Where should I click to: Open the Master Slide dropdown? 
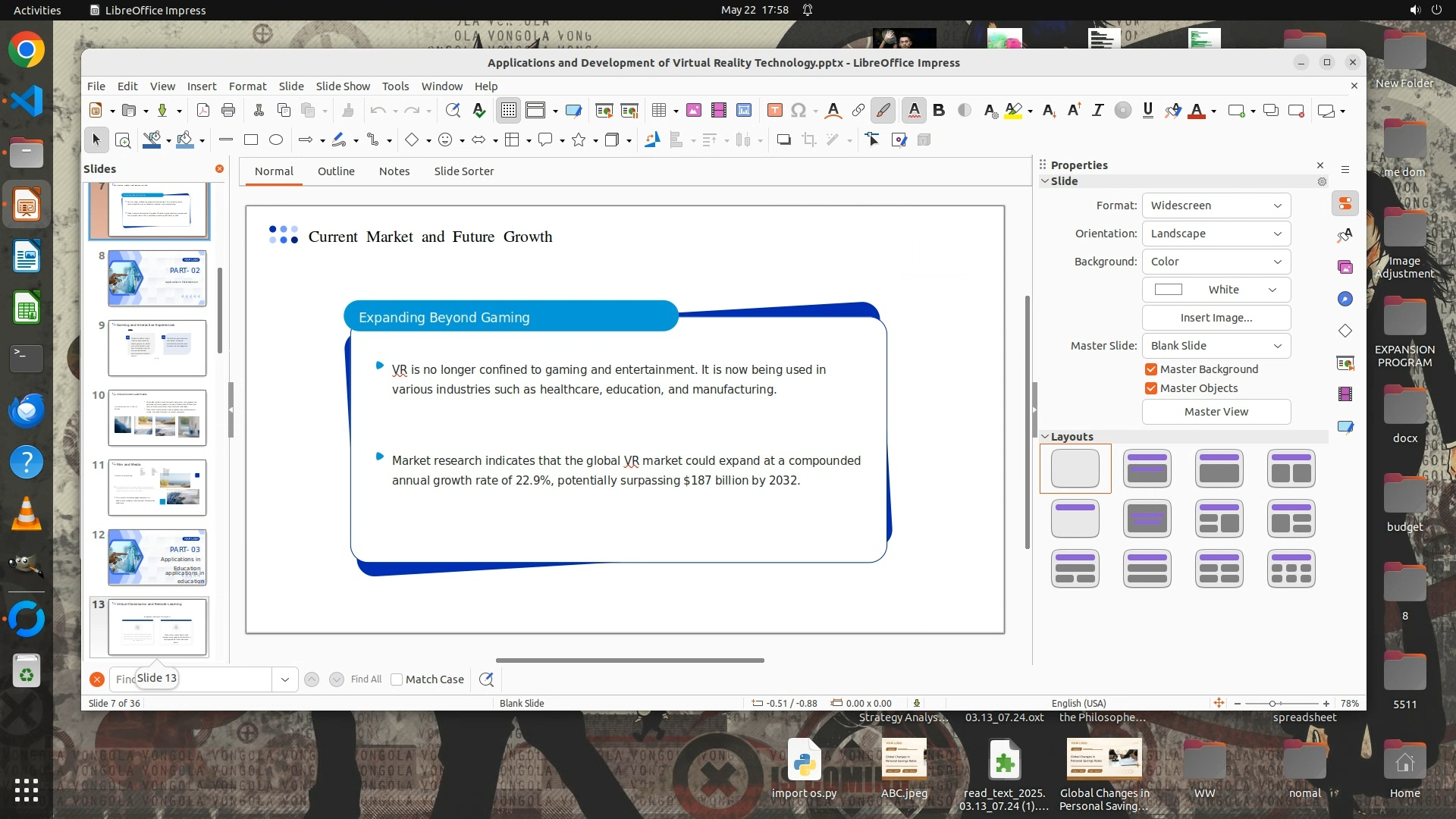pyautogui.click(x=1216, y=346)
